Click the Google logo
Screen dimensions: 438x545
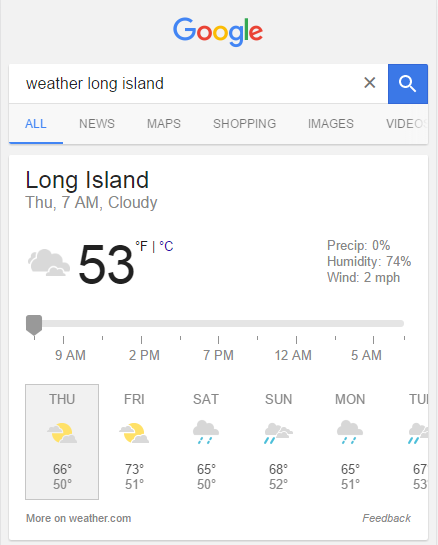point(218,32)
